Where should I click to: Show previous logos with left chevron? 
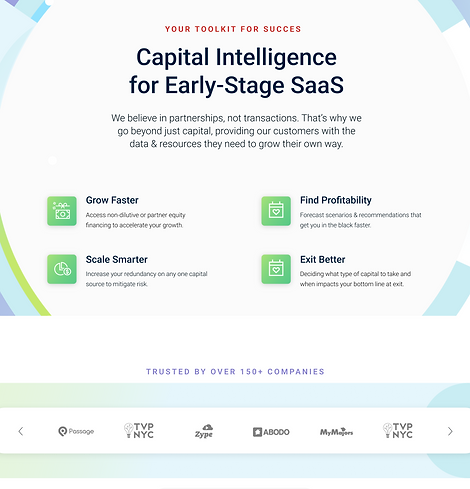21,431
